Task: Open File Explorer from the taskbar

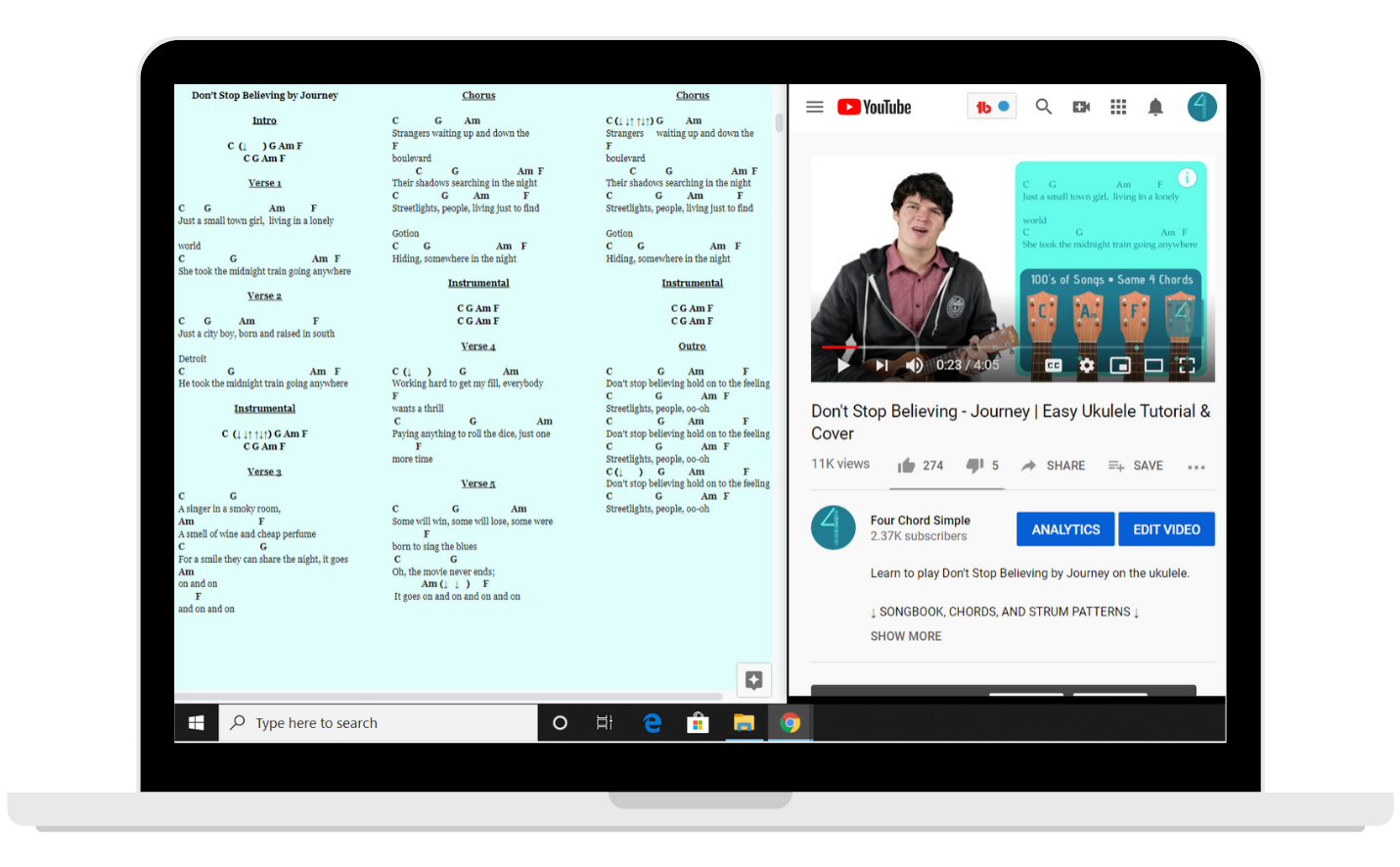Action: pyautogui.click(x=744, y=723)
